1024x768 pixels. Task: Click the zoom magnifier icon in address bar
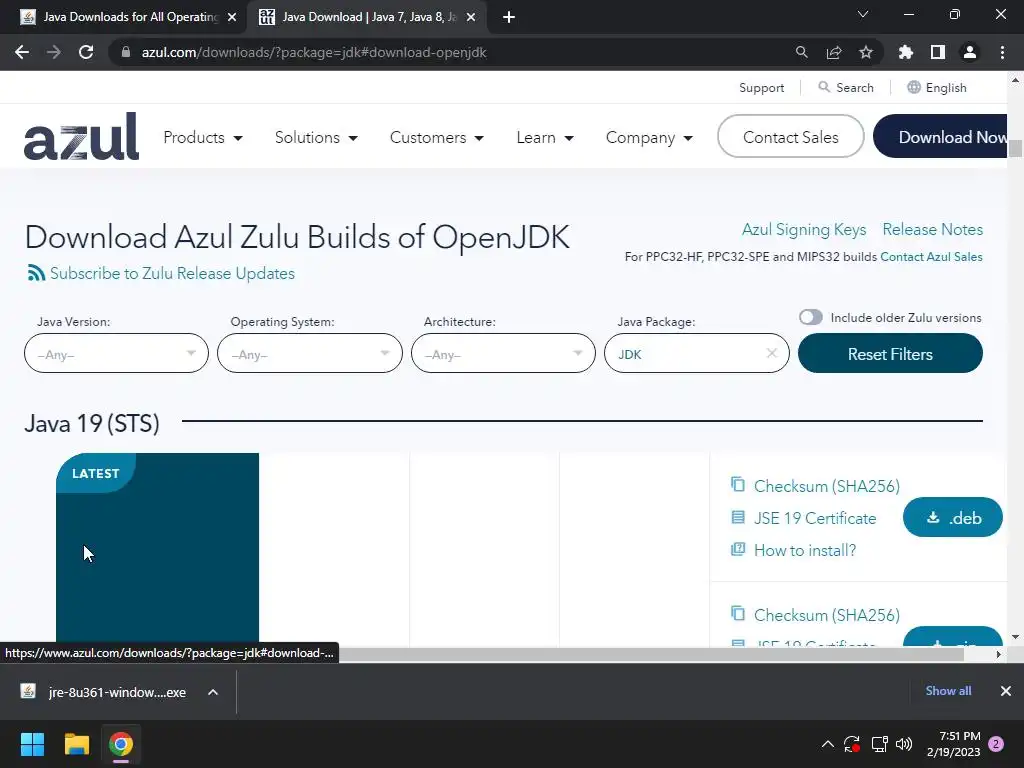(x=801, y=52)
